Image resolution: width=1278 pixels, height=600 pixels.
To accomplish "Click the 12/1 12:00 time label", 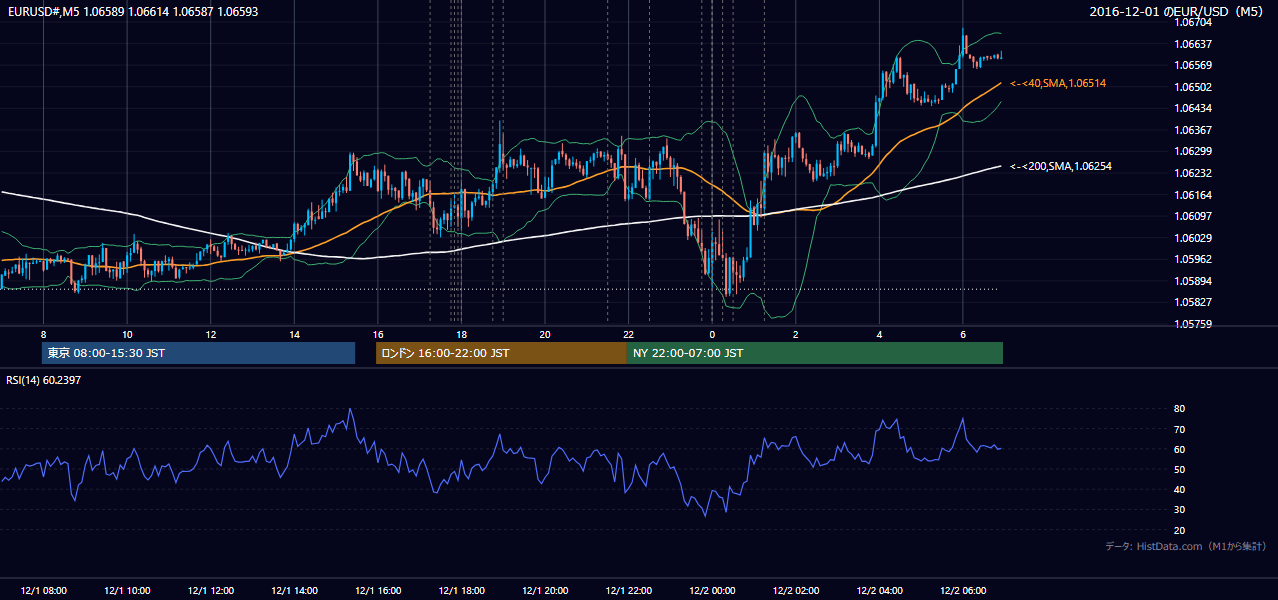I will pos(211,591).
